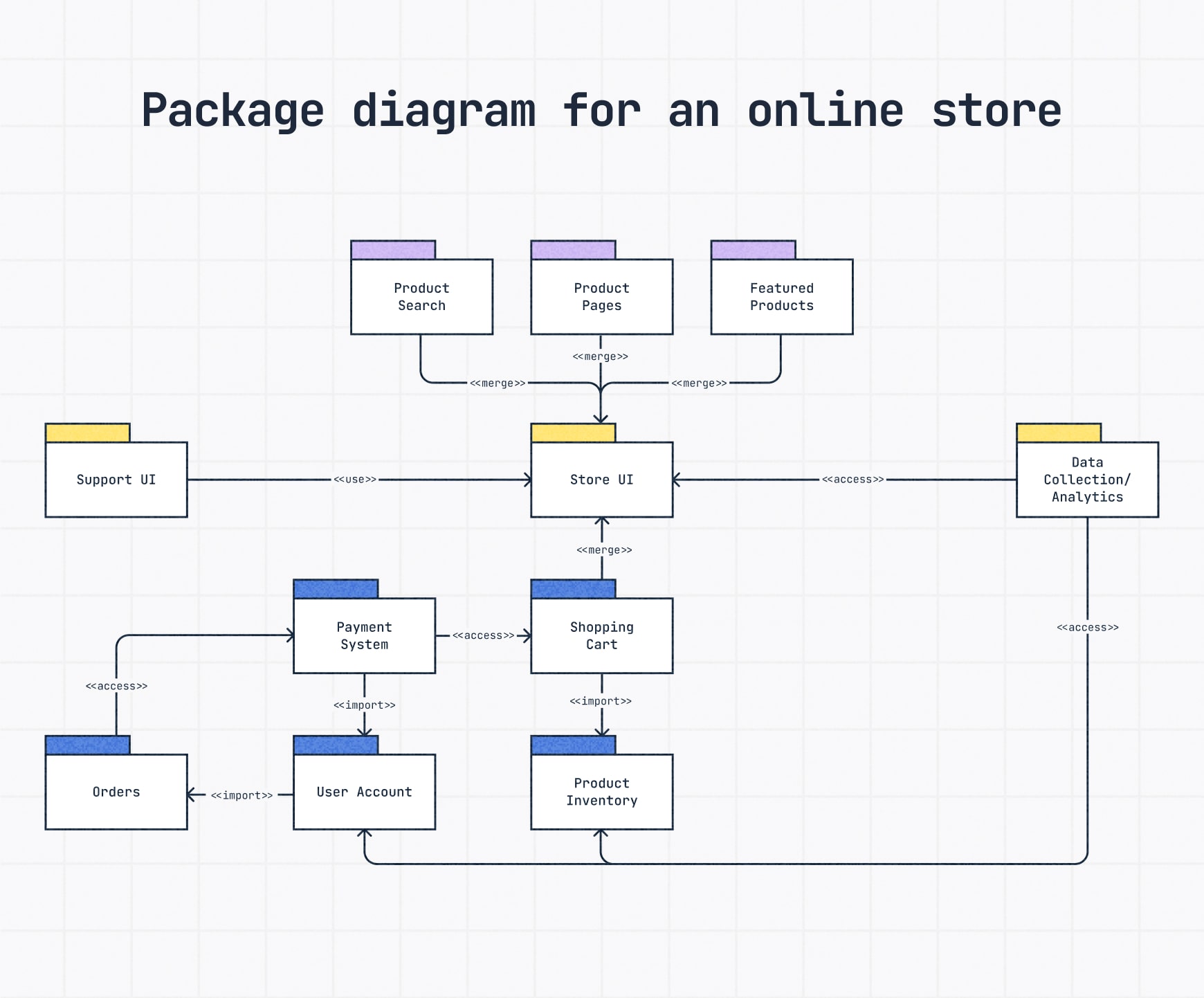The height and width of the screenshot is (998, 1204).
Task: Click the <<use>> connector label
Action: click(x=355, y=479)
